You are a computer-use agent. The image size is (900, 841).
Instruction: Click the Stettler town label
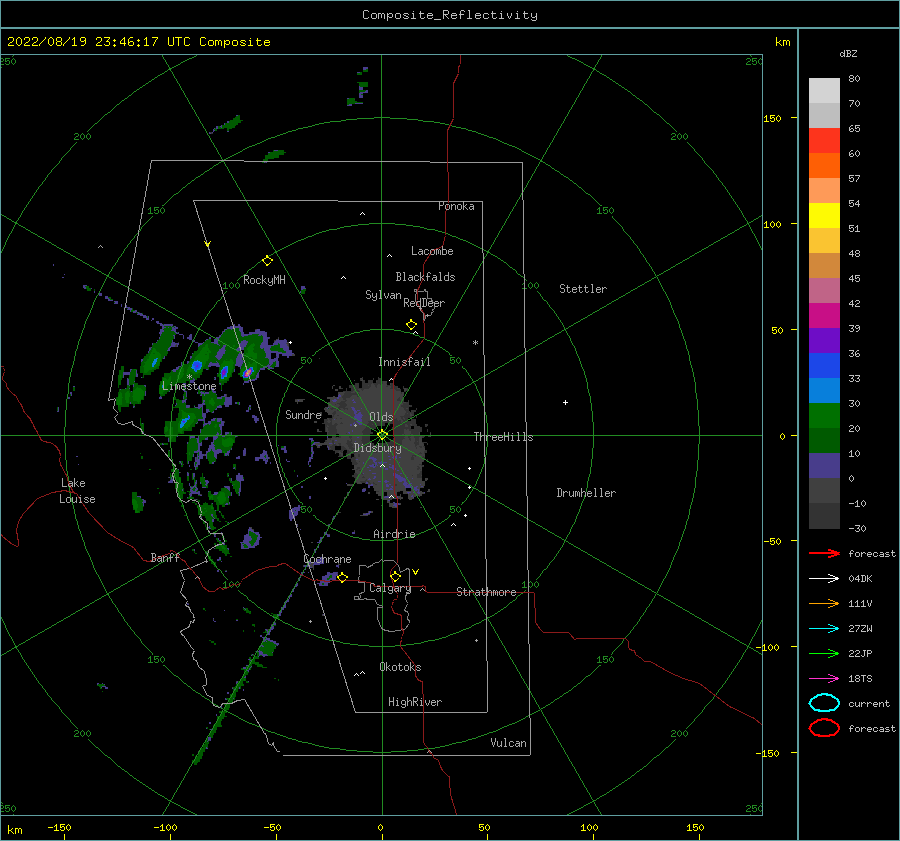pos(583,289)
